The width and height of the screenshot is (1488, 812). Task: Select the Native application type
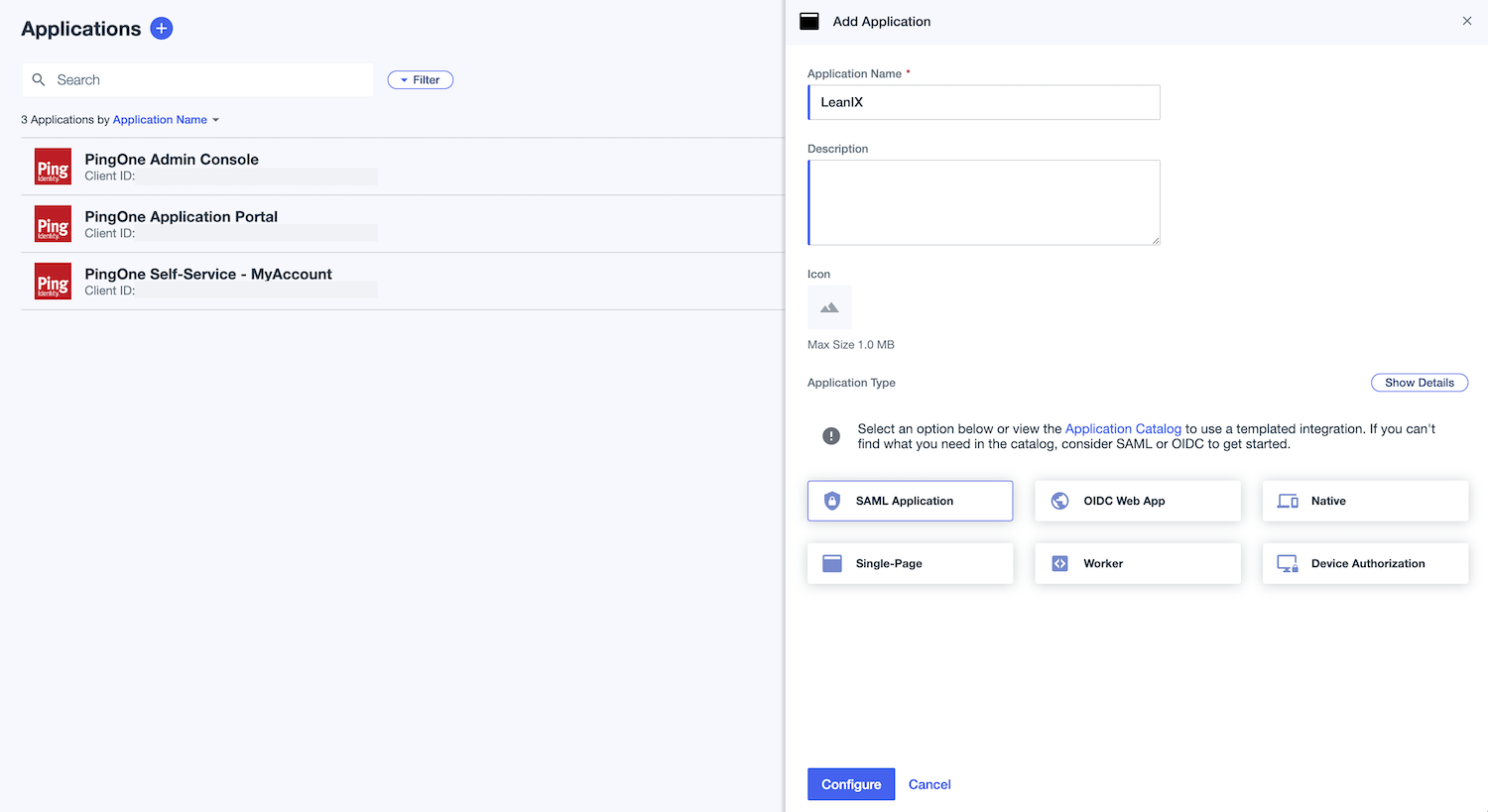1365,501
